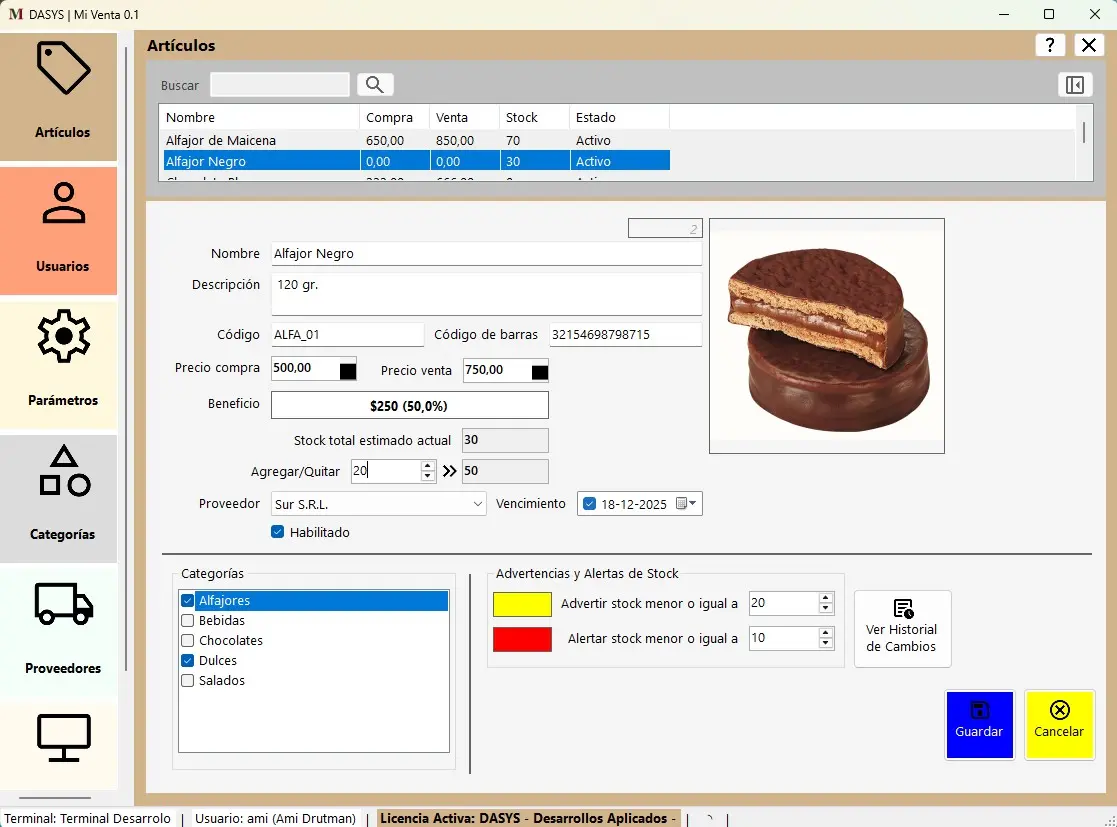The image size is (1117, 827).
Task: Expand the Proveedor dropdown
Action: click(x=477, y=504)
